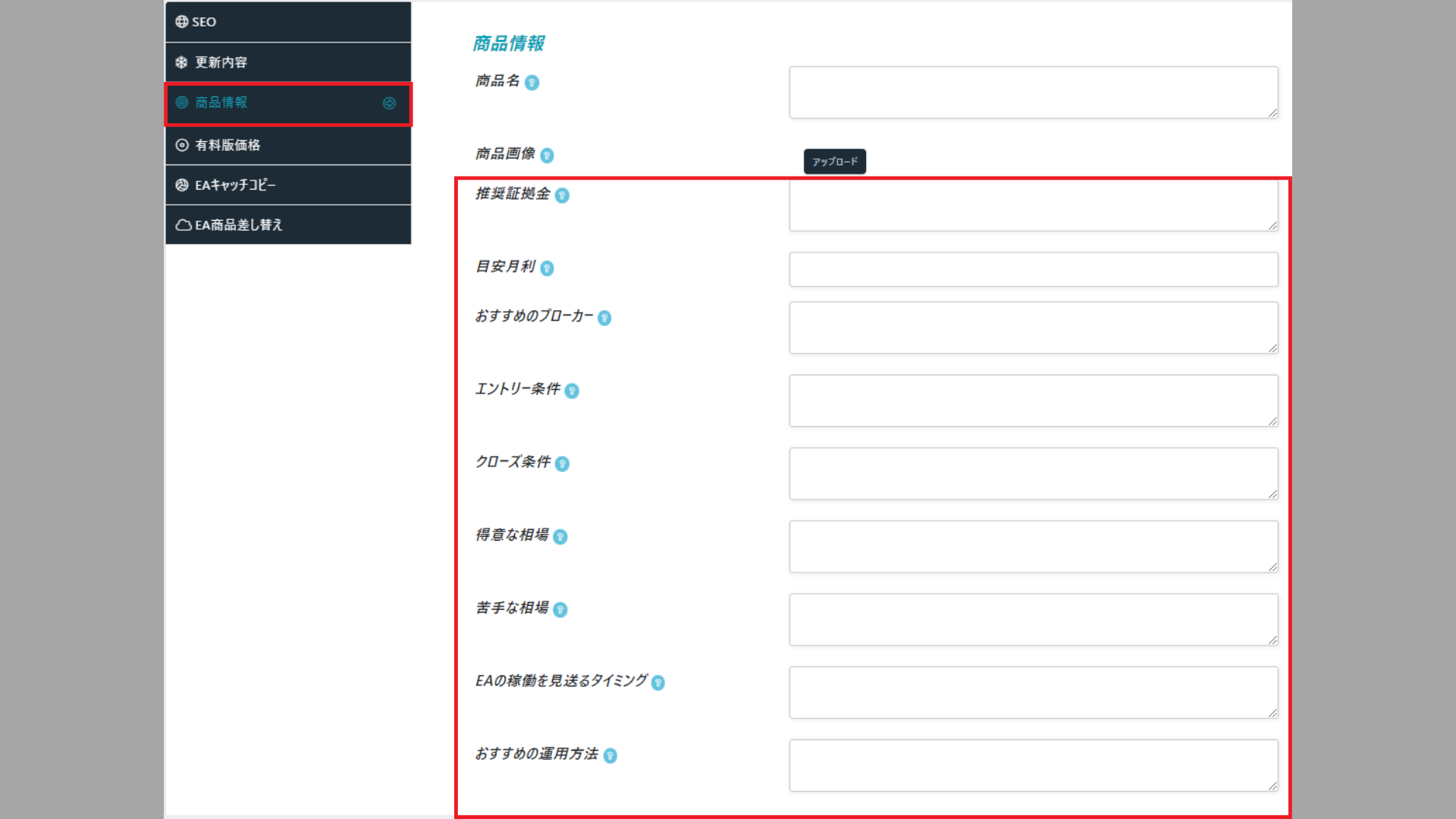The height and width of the screenshot is (819, 1456).
Task: Click the おすすめの運用方法 field label
Action: [x=537, y=754]
